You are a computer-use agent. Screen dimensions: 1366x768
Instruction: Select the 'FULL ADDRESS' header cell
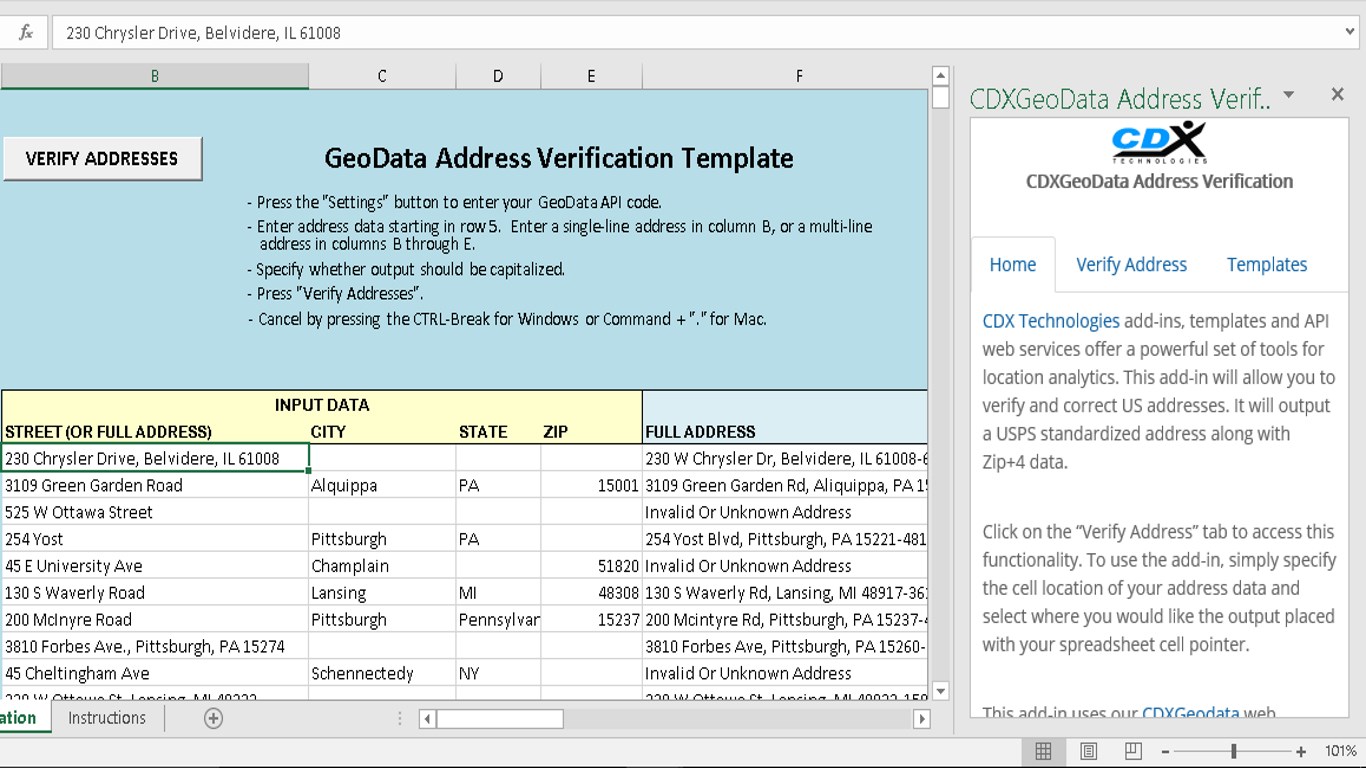point(785,432)
